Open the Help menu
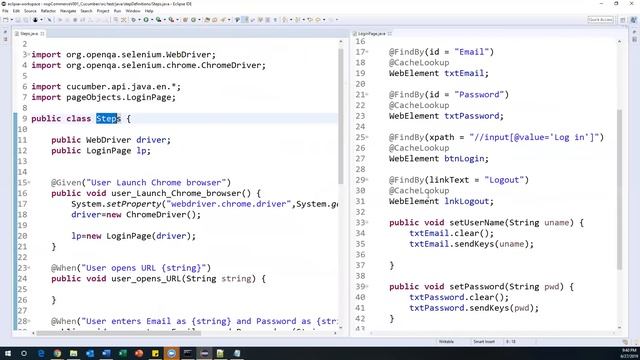The image size is (640, 360). coord(149,11)
